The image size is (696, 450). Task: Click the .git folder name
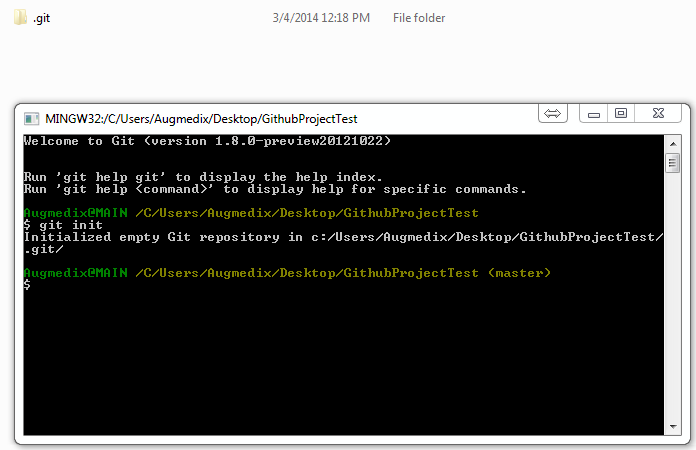pos(45,18)
